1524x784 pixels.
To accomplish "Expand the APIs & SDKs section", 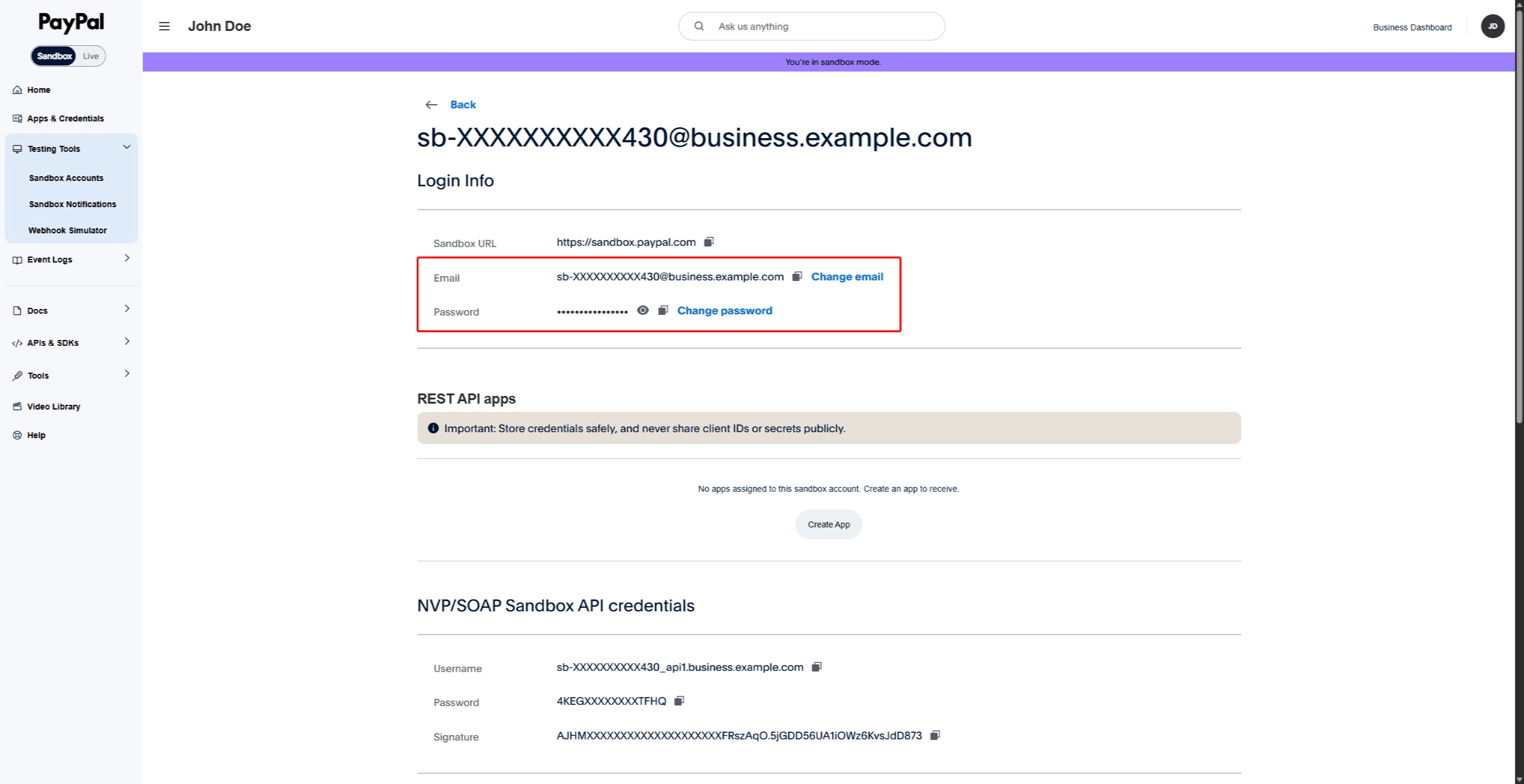I will pos(126,342).
